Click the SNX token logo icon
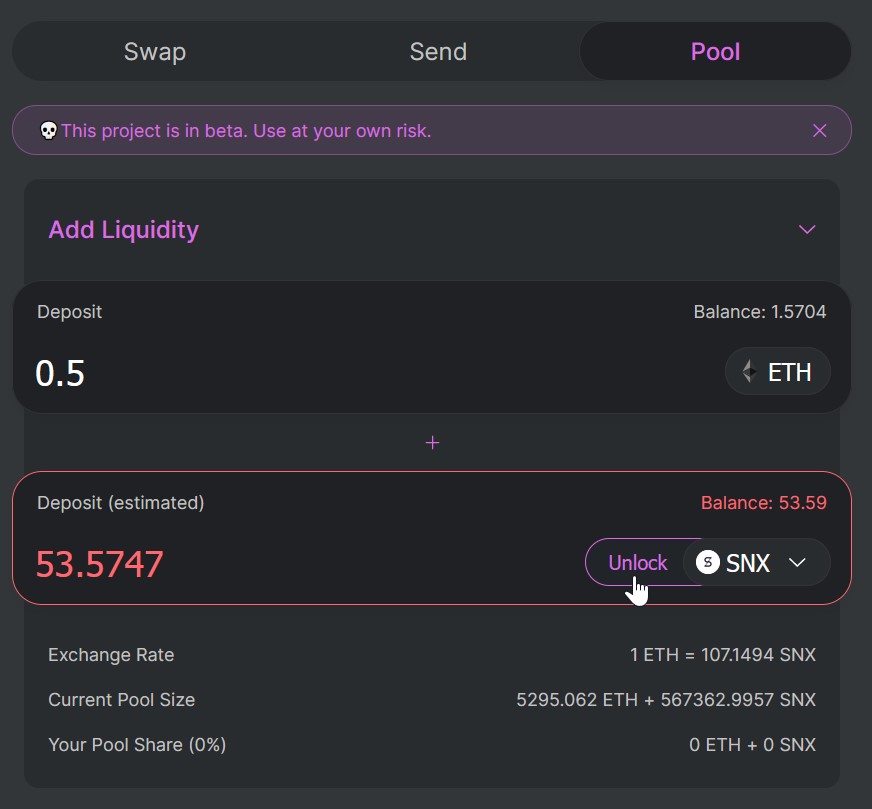The height and width of the screenshot is (809, 872). pyautogui.click(x=707, y=562)
